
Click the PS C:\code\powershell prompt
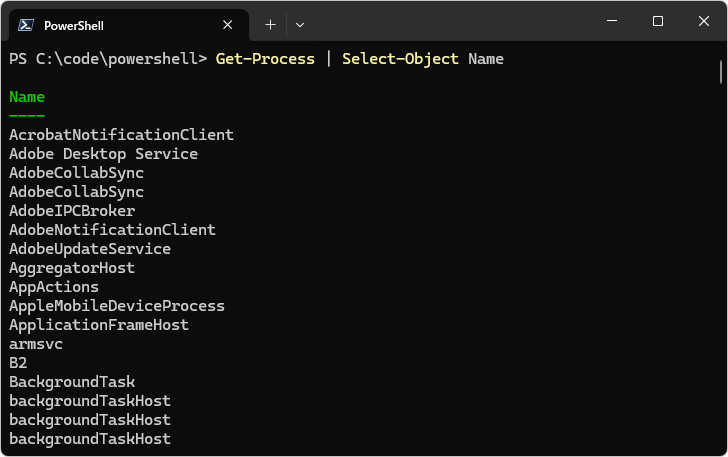(108, 59)
